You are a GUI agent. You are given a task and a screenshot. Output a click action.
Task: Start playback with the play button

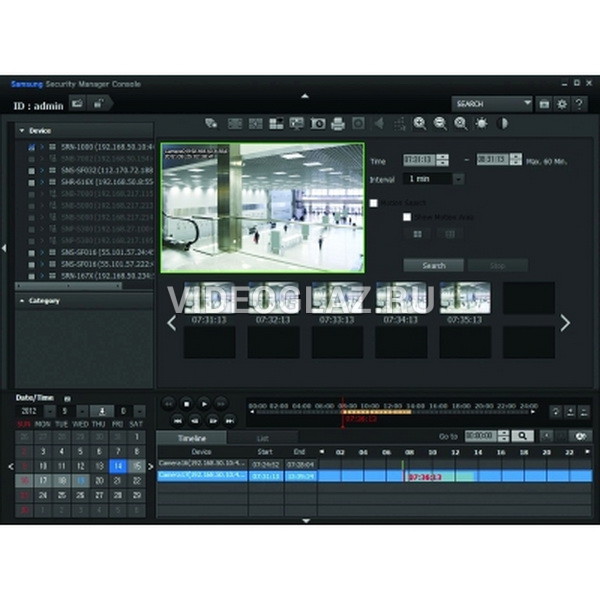(x=204, y=404)
